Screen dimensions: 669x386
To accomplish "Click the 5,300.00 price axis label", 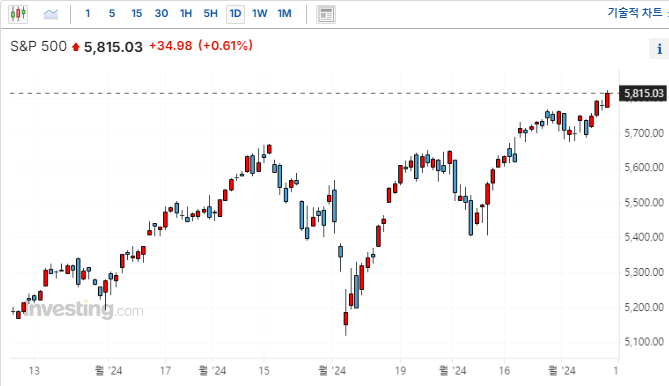I will [x=644, y=272].
